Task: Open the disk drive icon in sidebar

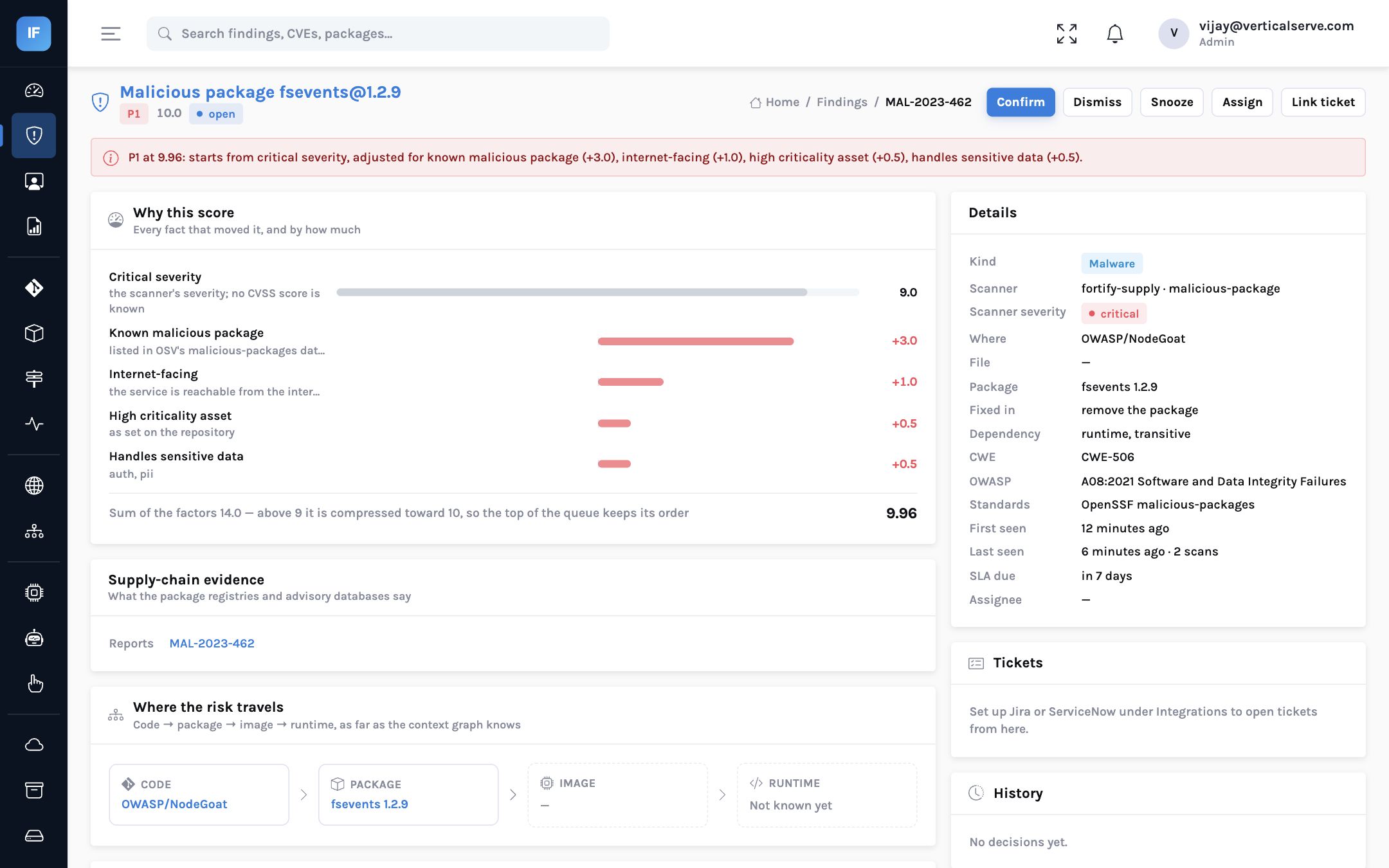Action: tap(34, 836)
